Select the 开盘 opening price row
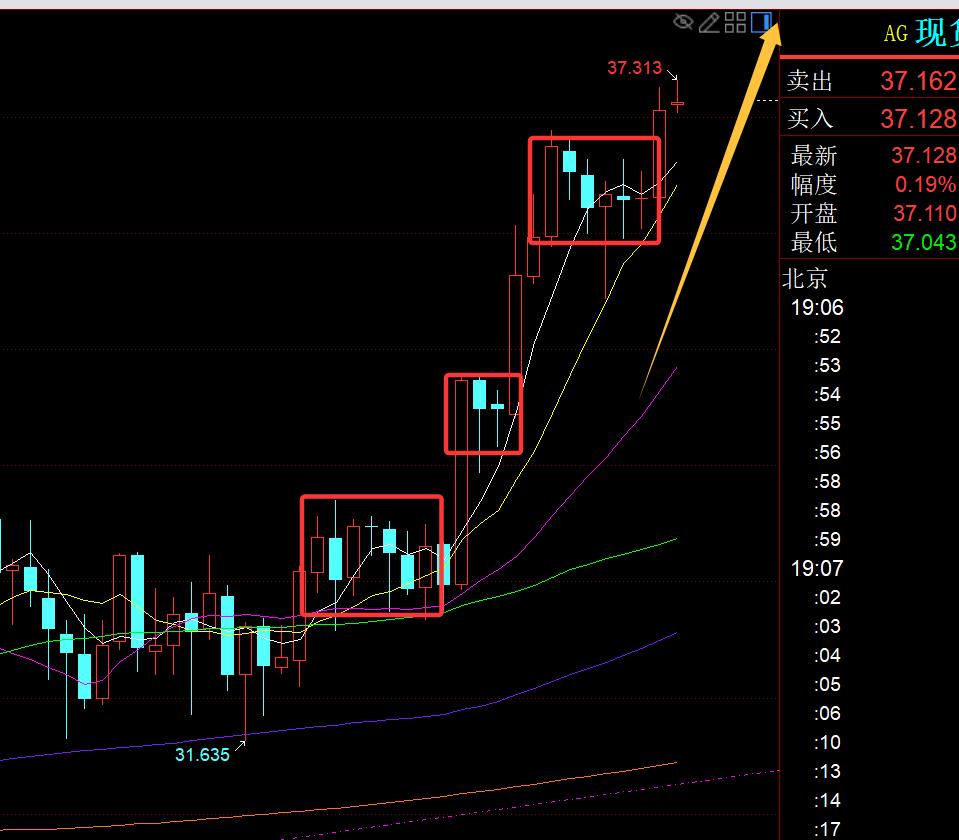The width and height of the screenshot is (959, 840). pyautogui.click(x=870, y=214)
